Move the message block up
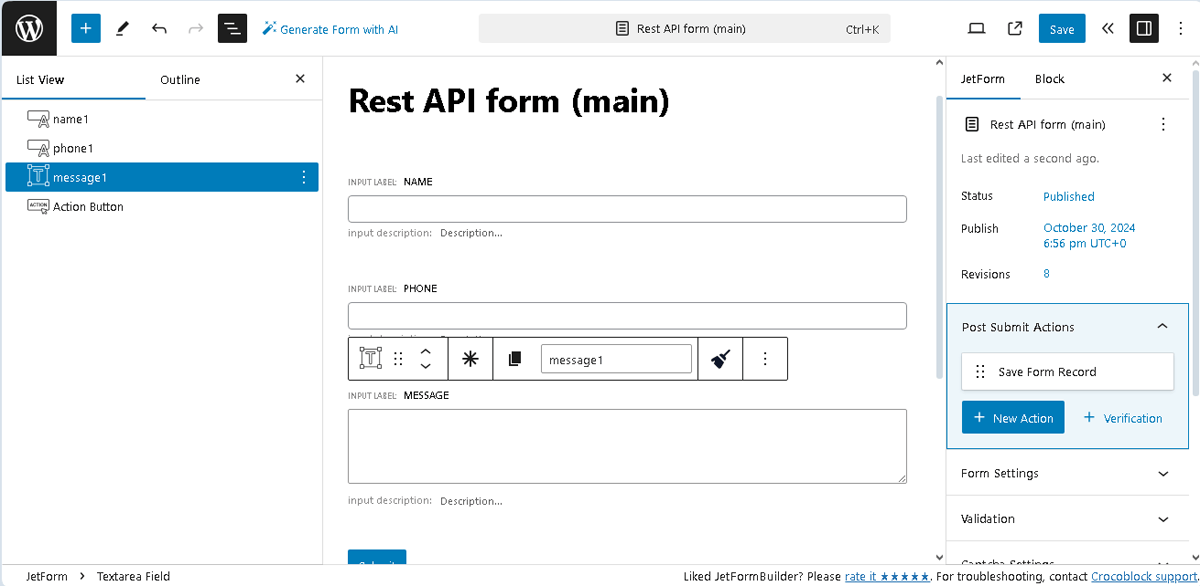The height and width of the screenshot is (586, 1200). [x=425, y=351]
